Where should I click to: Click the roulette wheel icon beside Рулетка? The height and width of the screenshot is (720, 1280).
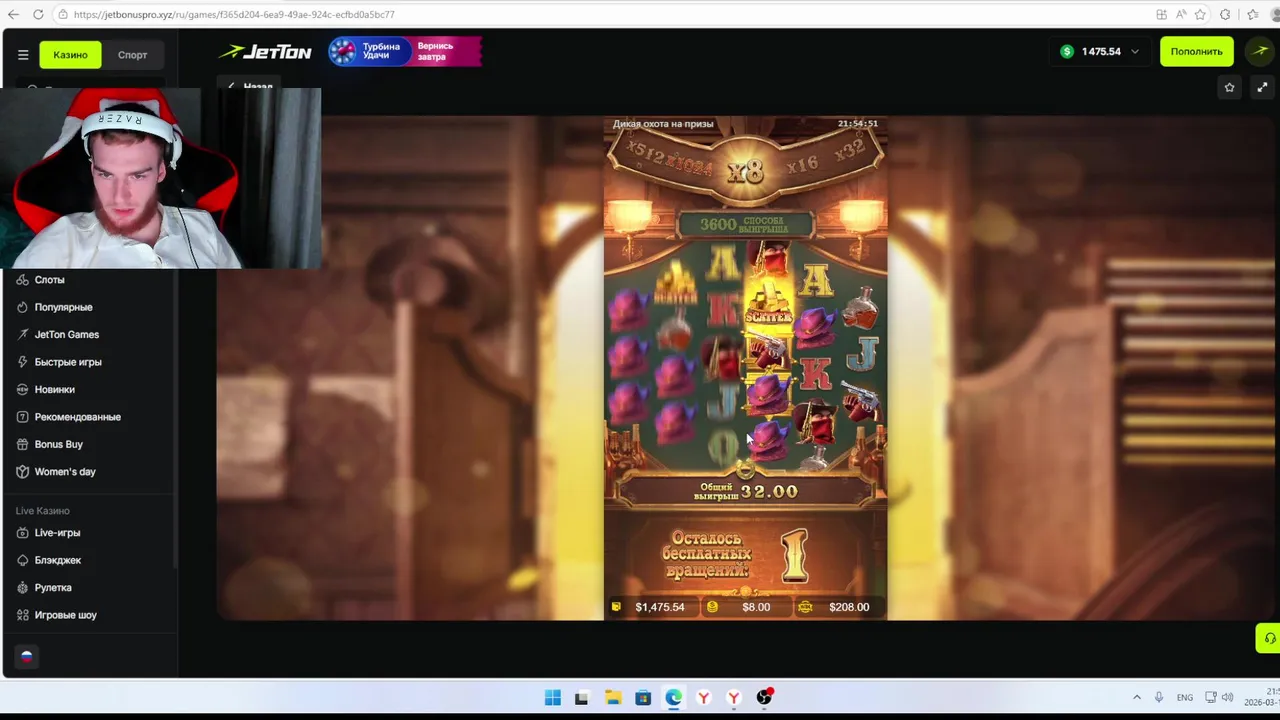click(22, 588)
